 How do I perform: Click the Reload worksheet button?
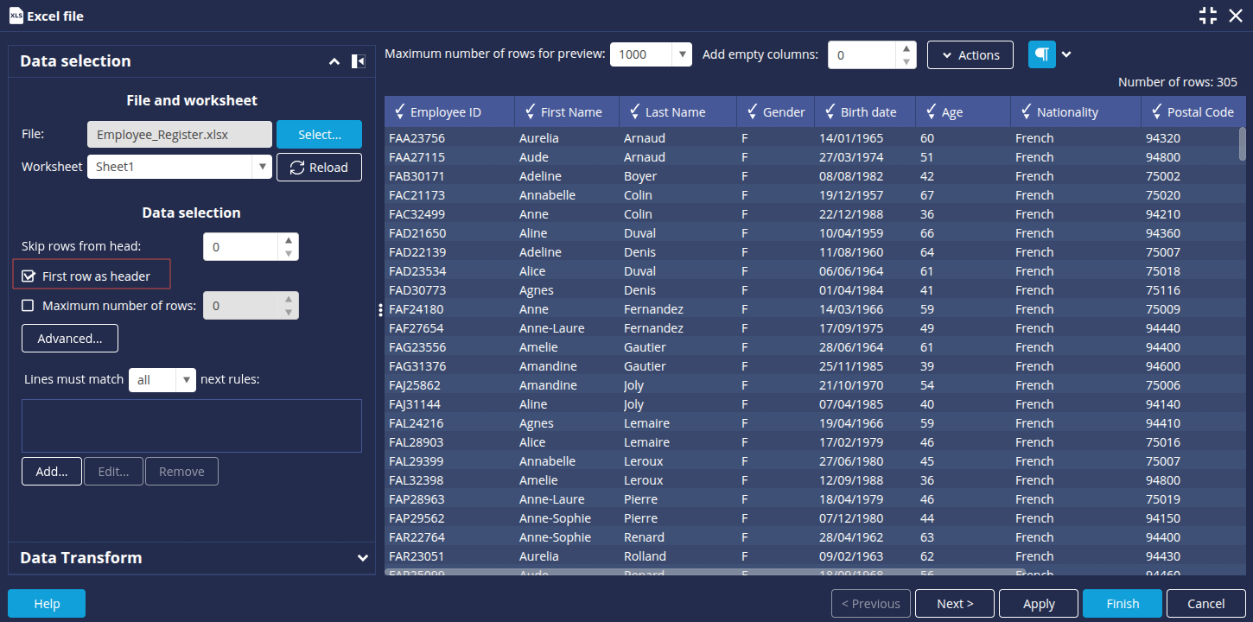[x=319, y=167]
